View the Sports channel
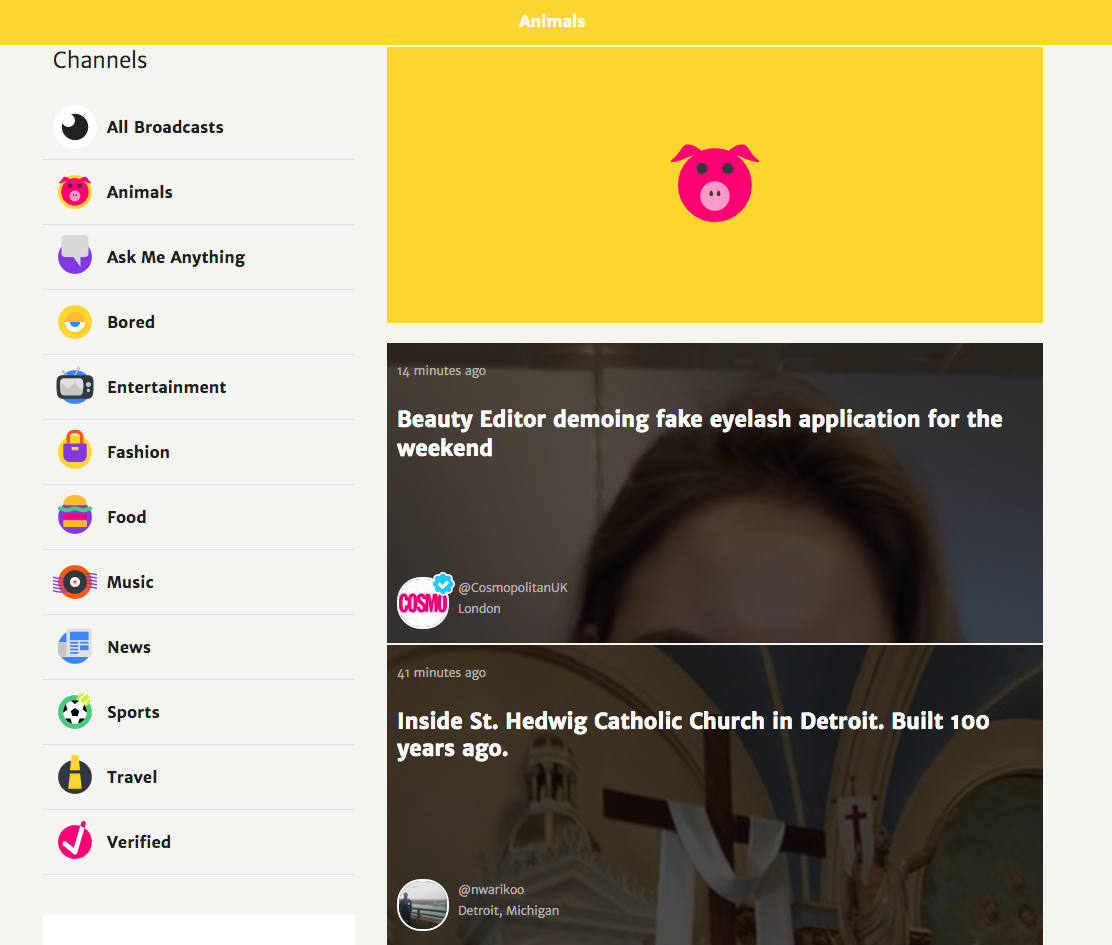This screenshot has height=945, width=1112. pos(133,712)
